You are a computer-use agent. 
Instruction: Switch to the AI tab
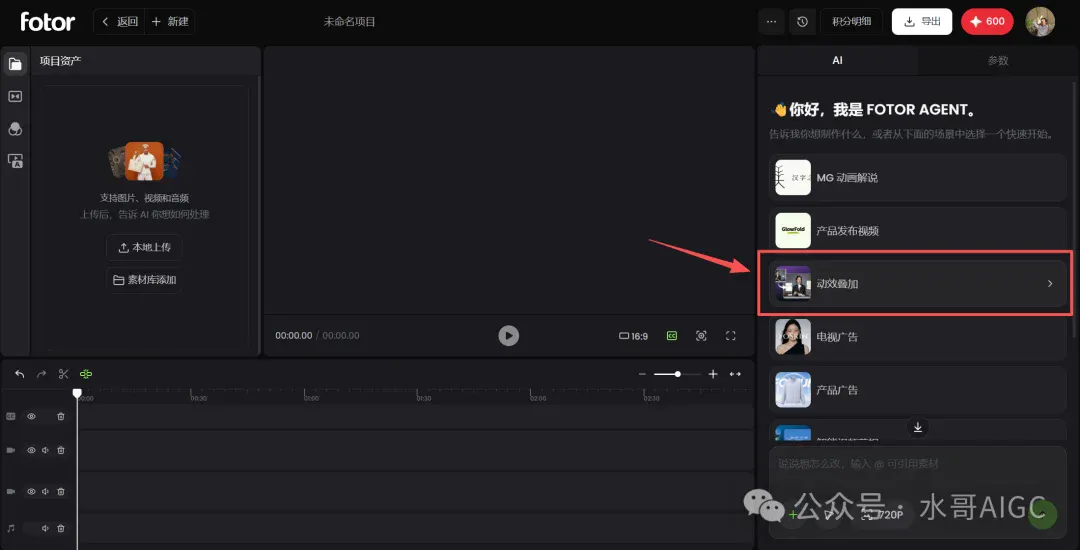(837, 61)
